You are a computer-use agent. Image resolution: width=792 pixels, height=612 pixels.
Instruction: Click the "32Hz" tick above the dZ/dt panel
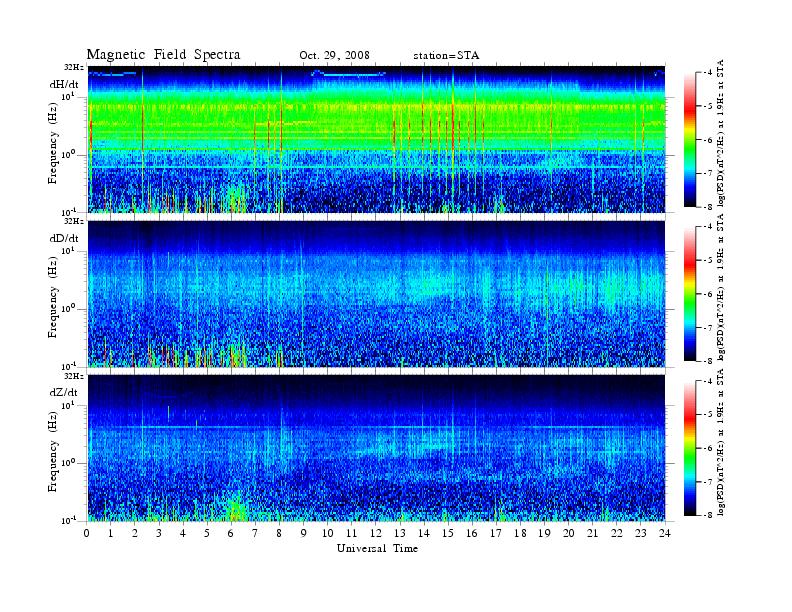coord(74,376)
